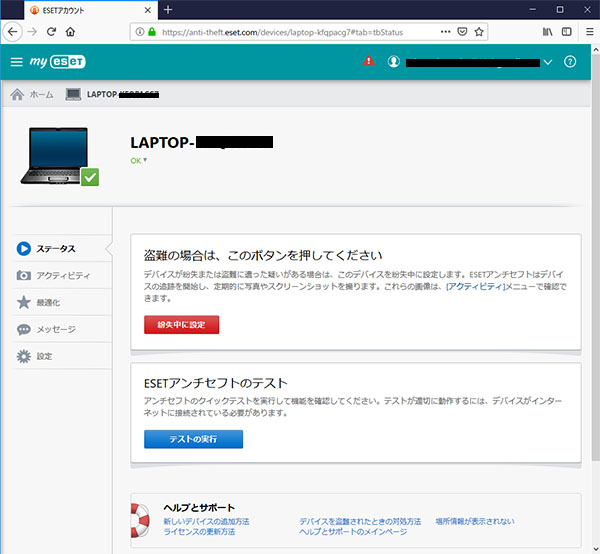The height and width of the screenshot is (554, 600).
Task: Click the site information icon in address bar
Action: coord(140,32)
